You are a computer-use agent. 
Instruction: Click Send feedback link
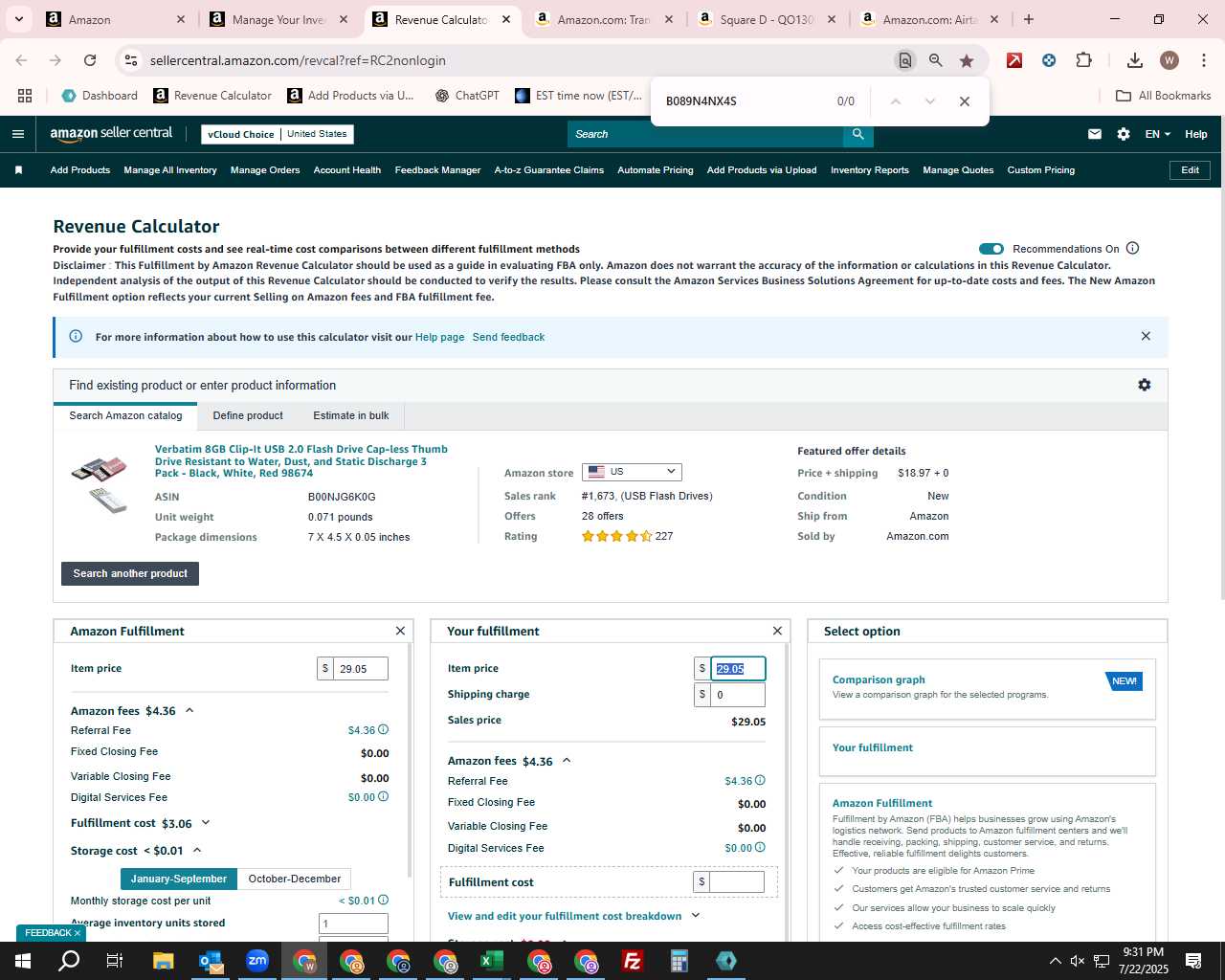point(508,337)
